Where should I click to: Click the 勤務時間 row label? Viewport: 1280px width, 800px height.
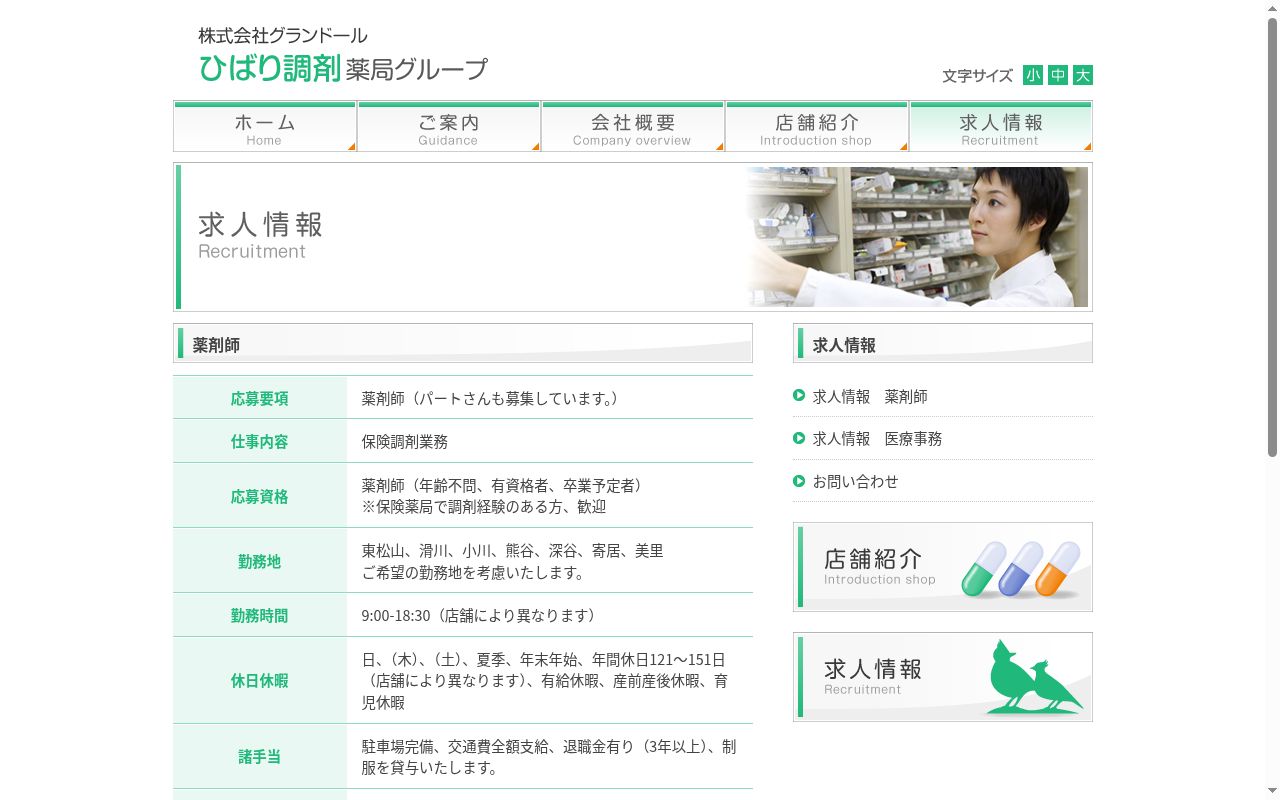click(x=260, y=615)
